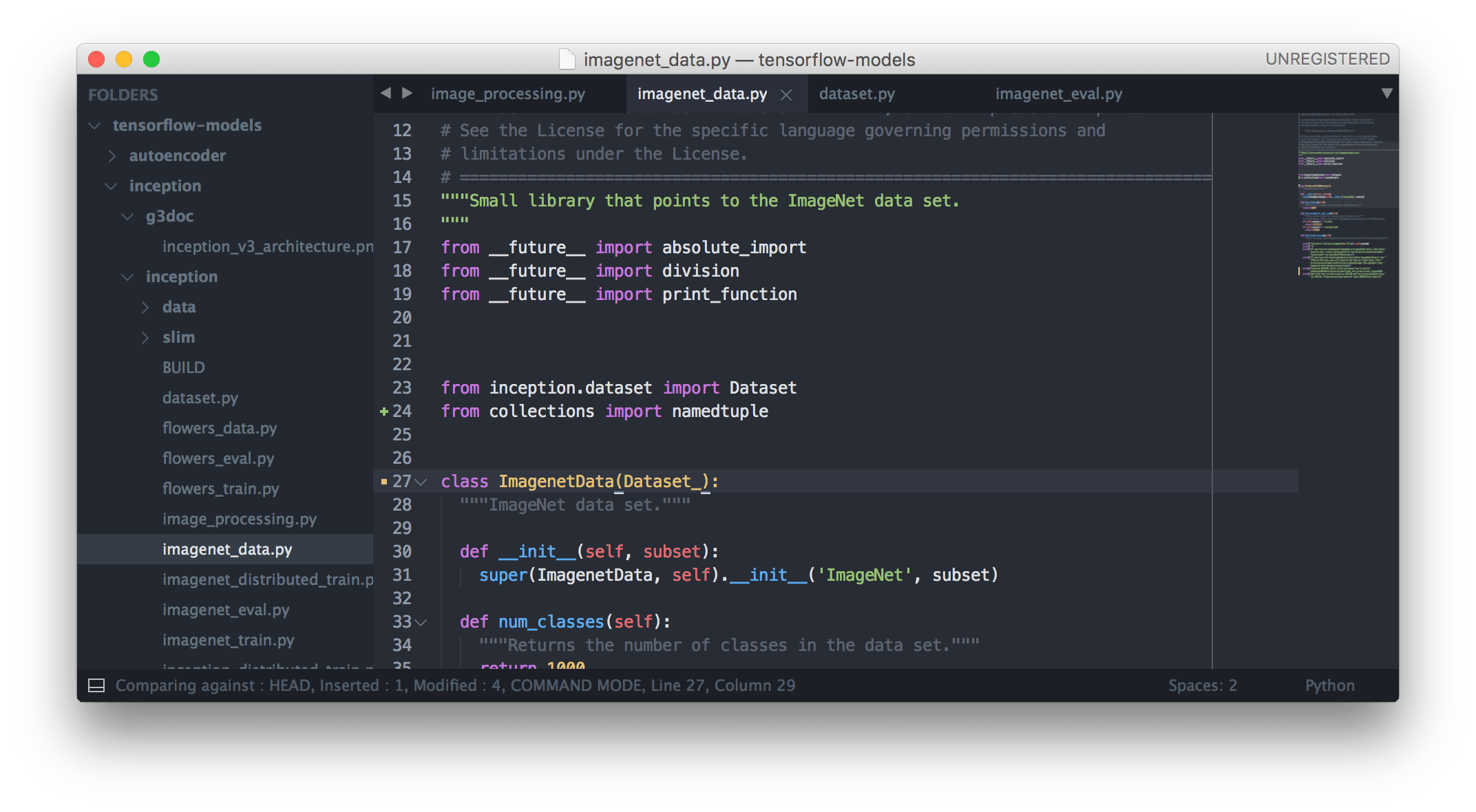Go to the next tab with right arrow
This screenshot has width=1476, height=812.
pos(408,93)
